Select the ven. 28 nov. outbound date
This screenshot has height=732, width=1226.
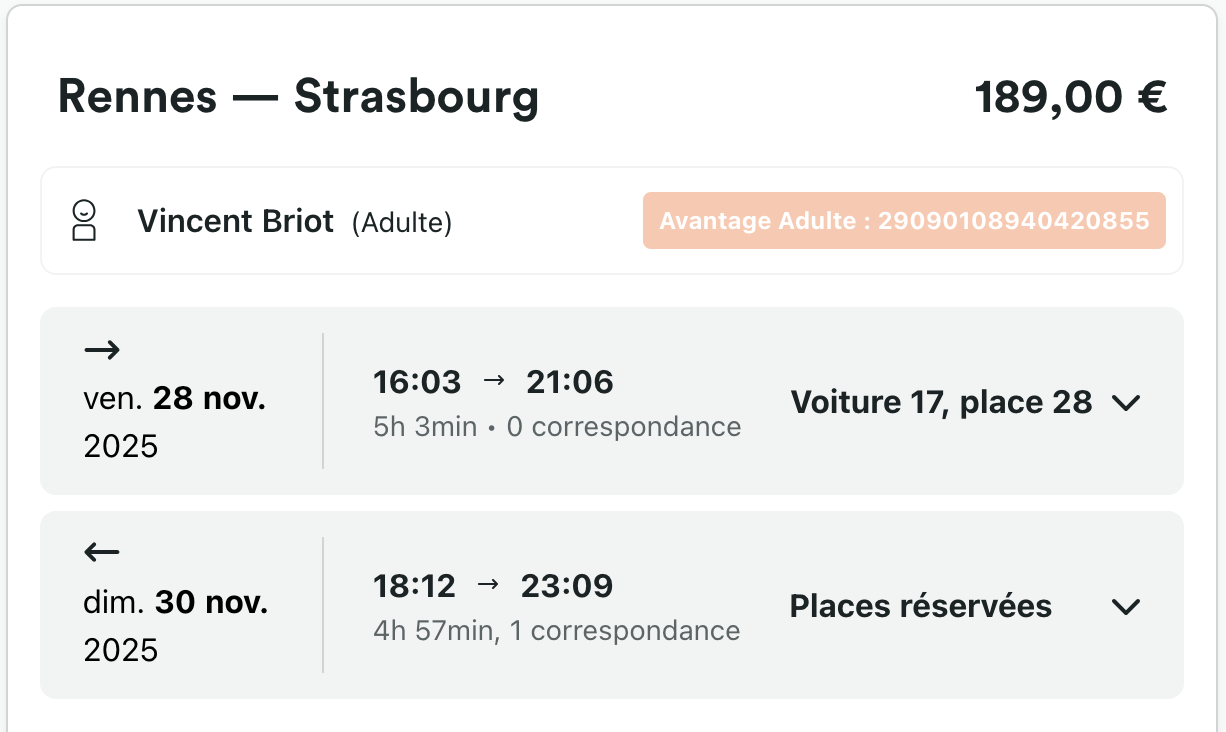175,400
